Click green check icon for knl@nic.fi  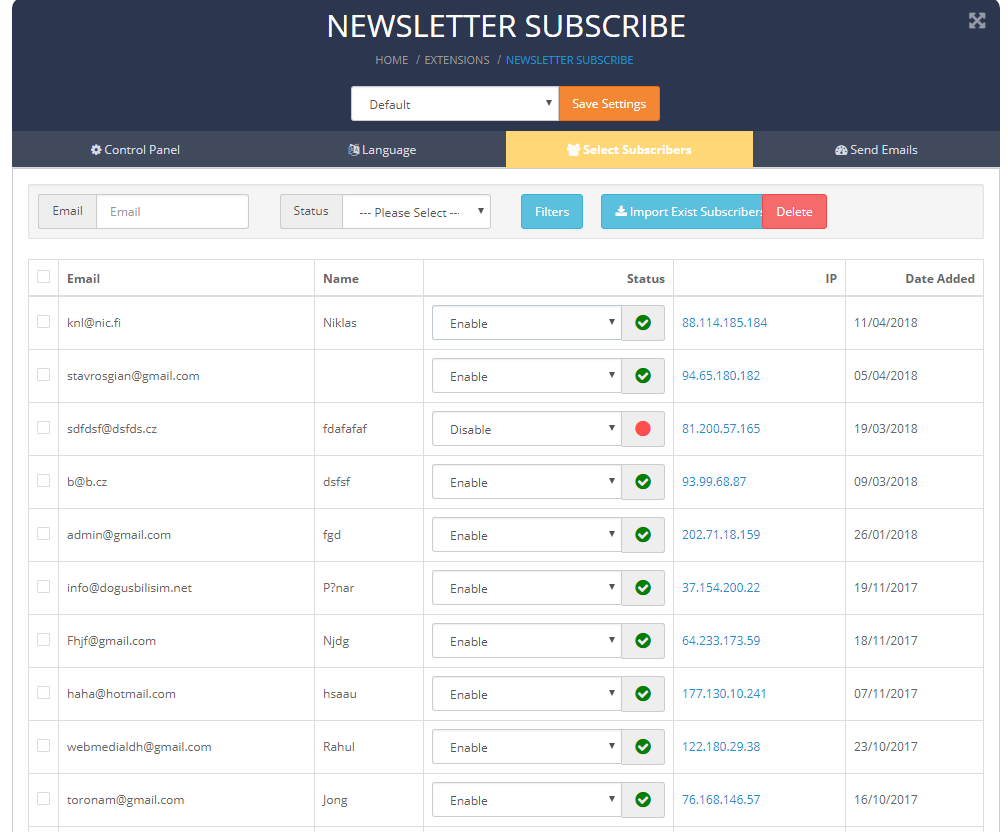coord(643,323)
